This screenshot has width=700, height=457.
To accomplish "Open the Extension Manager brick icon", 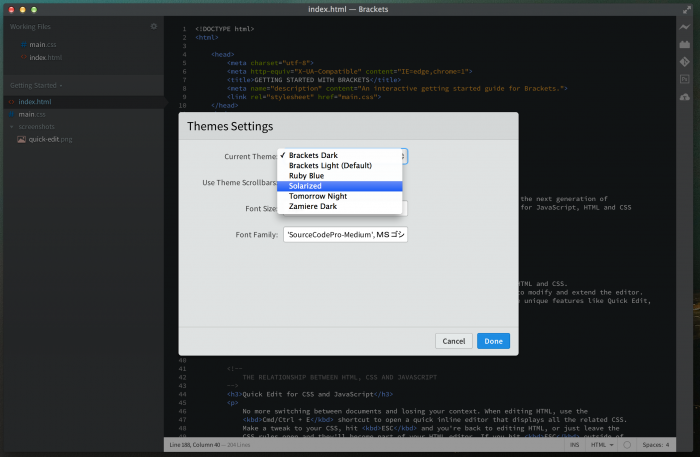I will point(684,44).
